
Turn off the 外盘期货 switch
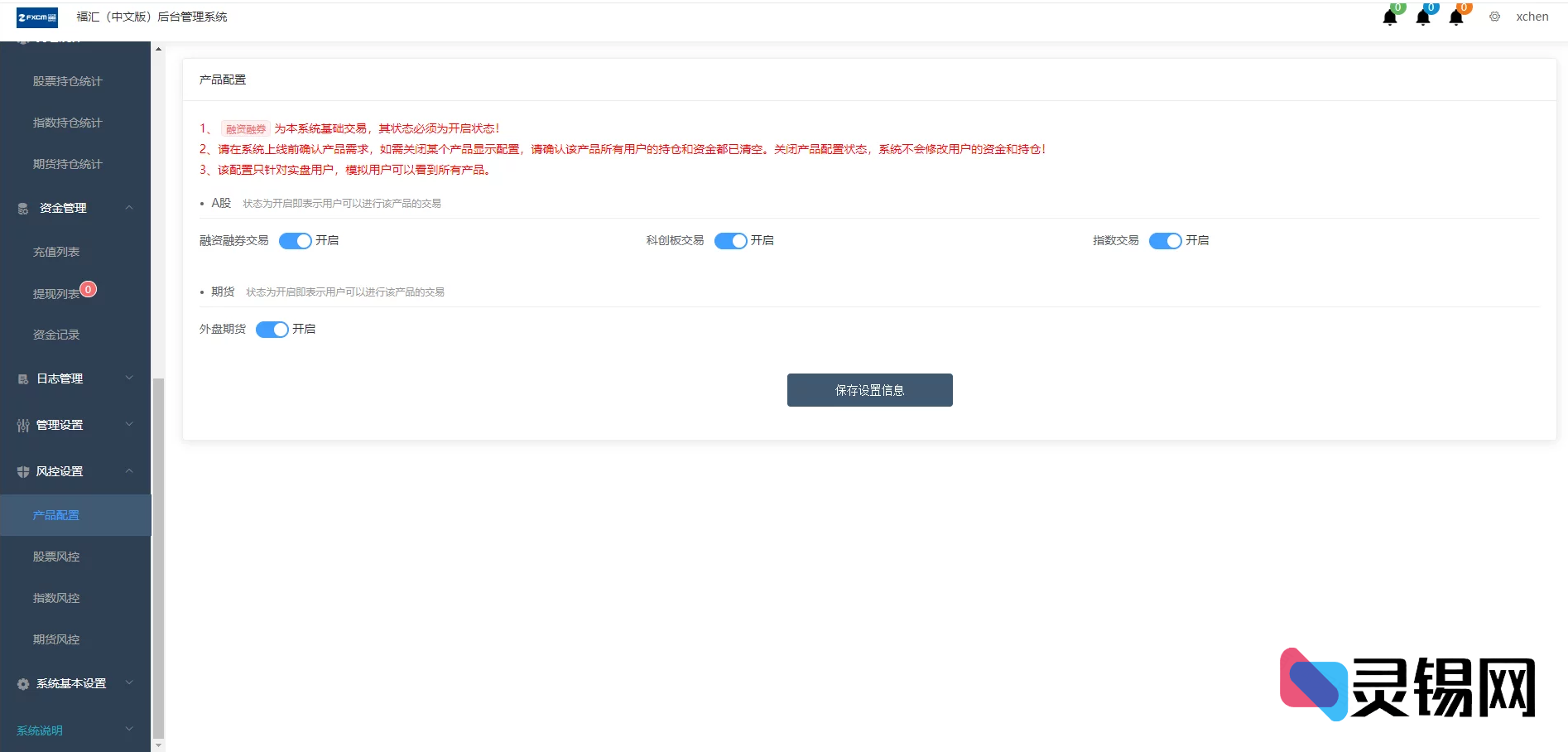pyautogui.click(x=272, y=330)
